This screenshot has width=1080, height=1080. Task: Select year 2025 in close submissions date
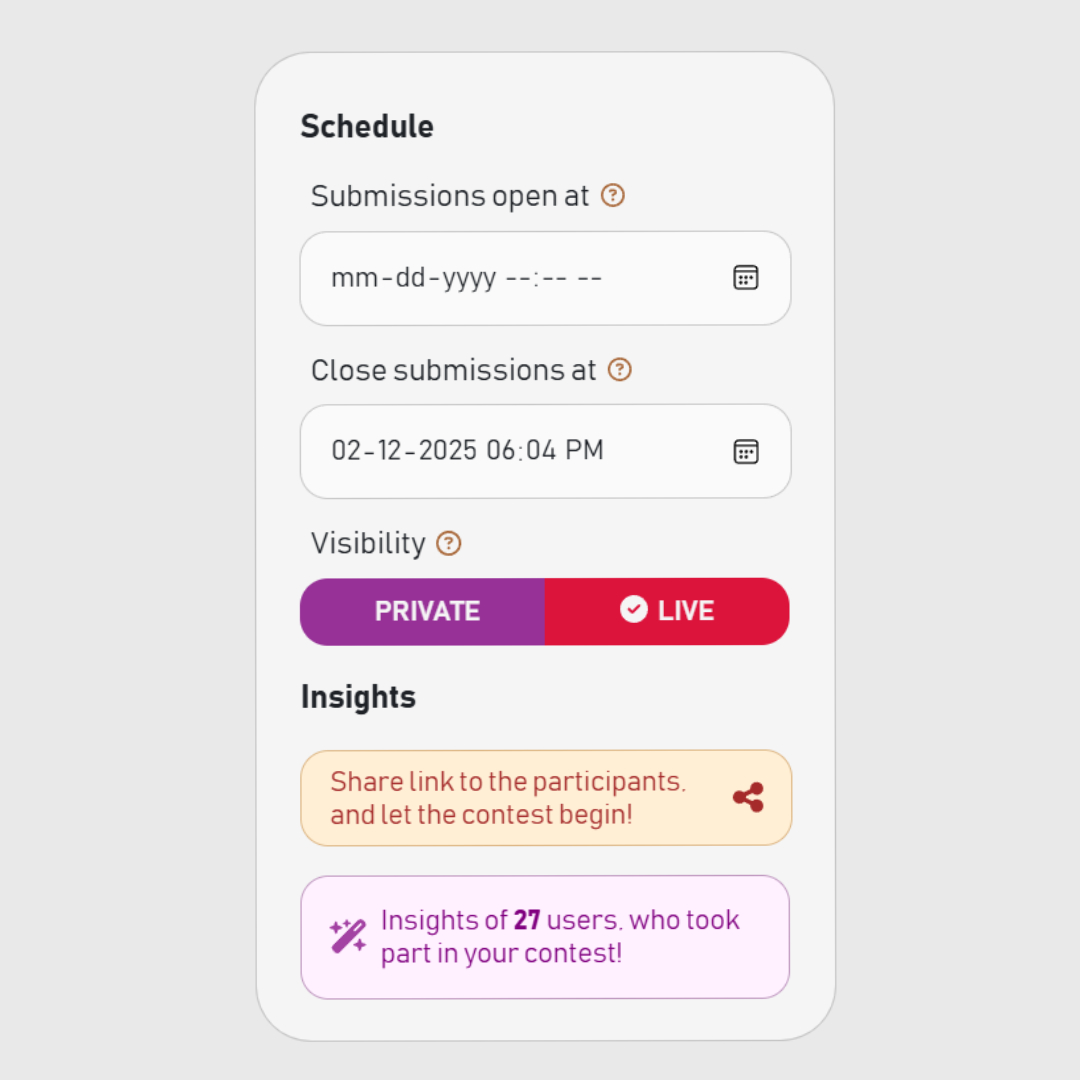tap(448, 450)
